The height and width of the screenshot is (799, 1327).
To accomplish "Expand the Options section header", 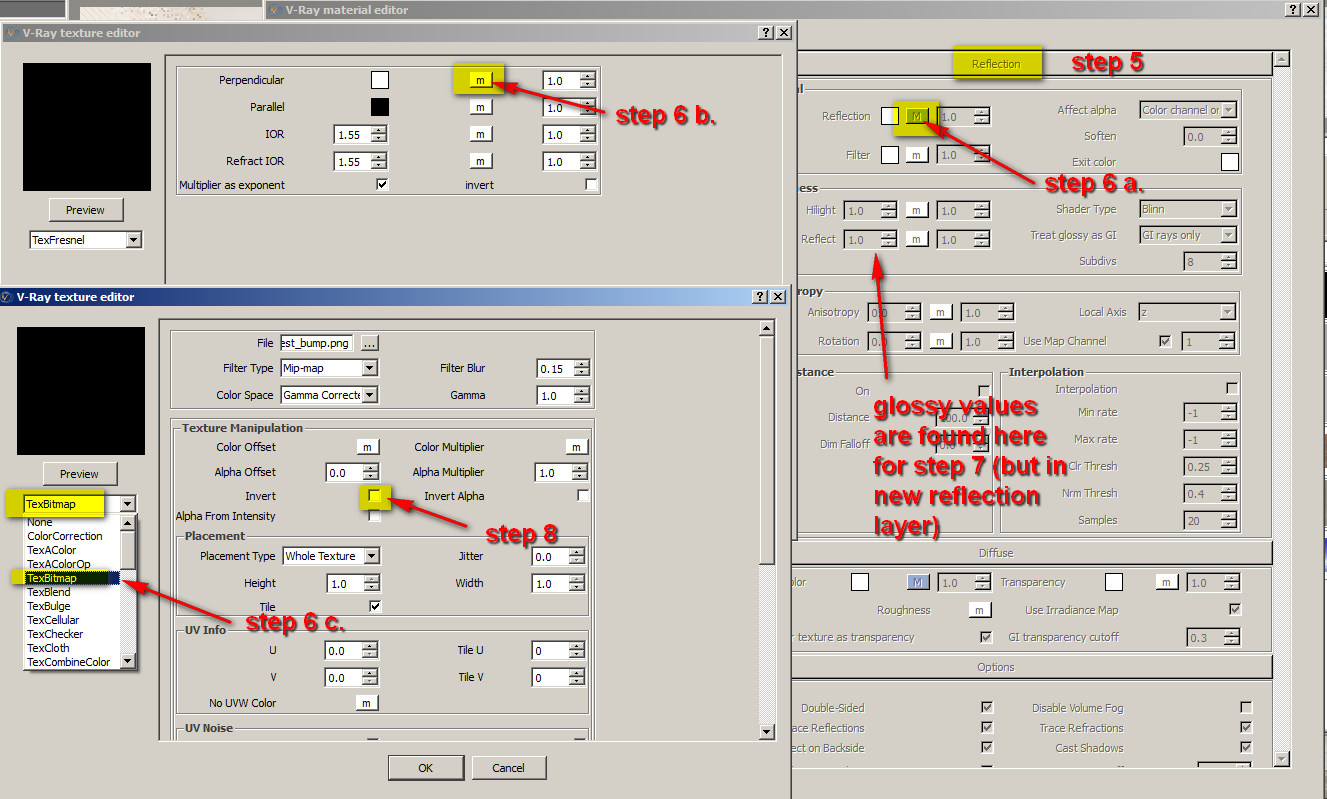I will [x=996, y=667].
